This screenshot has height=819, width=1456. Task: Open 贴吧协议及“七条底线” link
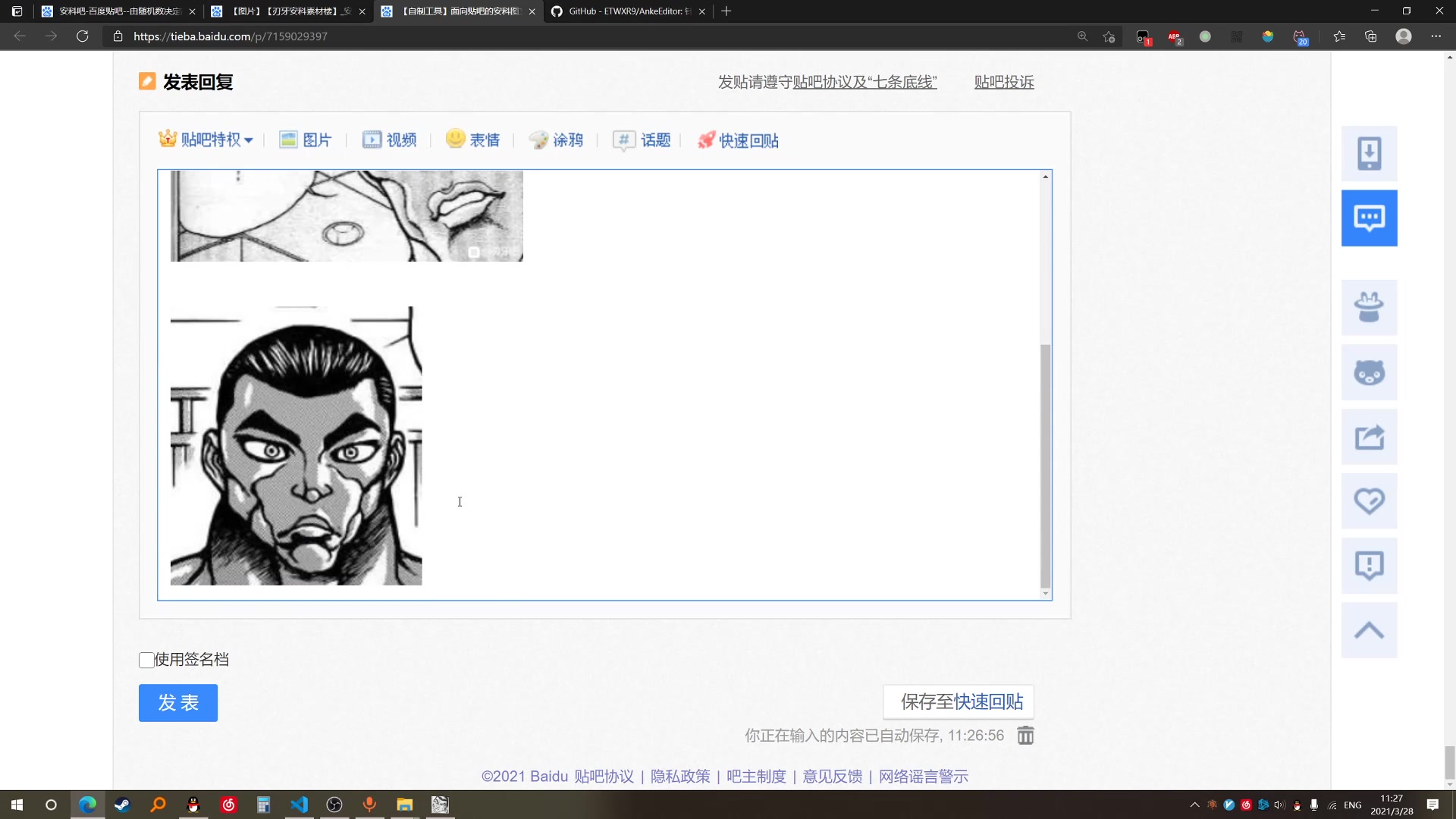[864, 82]
